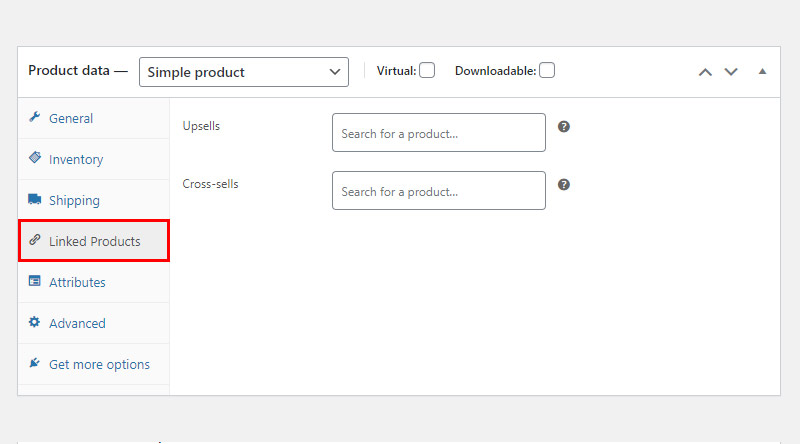The height and width of the screenshot is (444, 800).
Task: Open the Simple product type dropdown
Action: coord(244,72)
